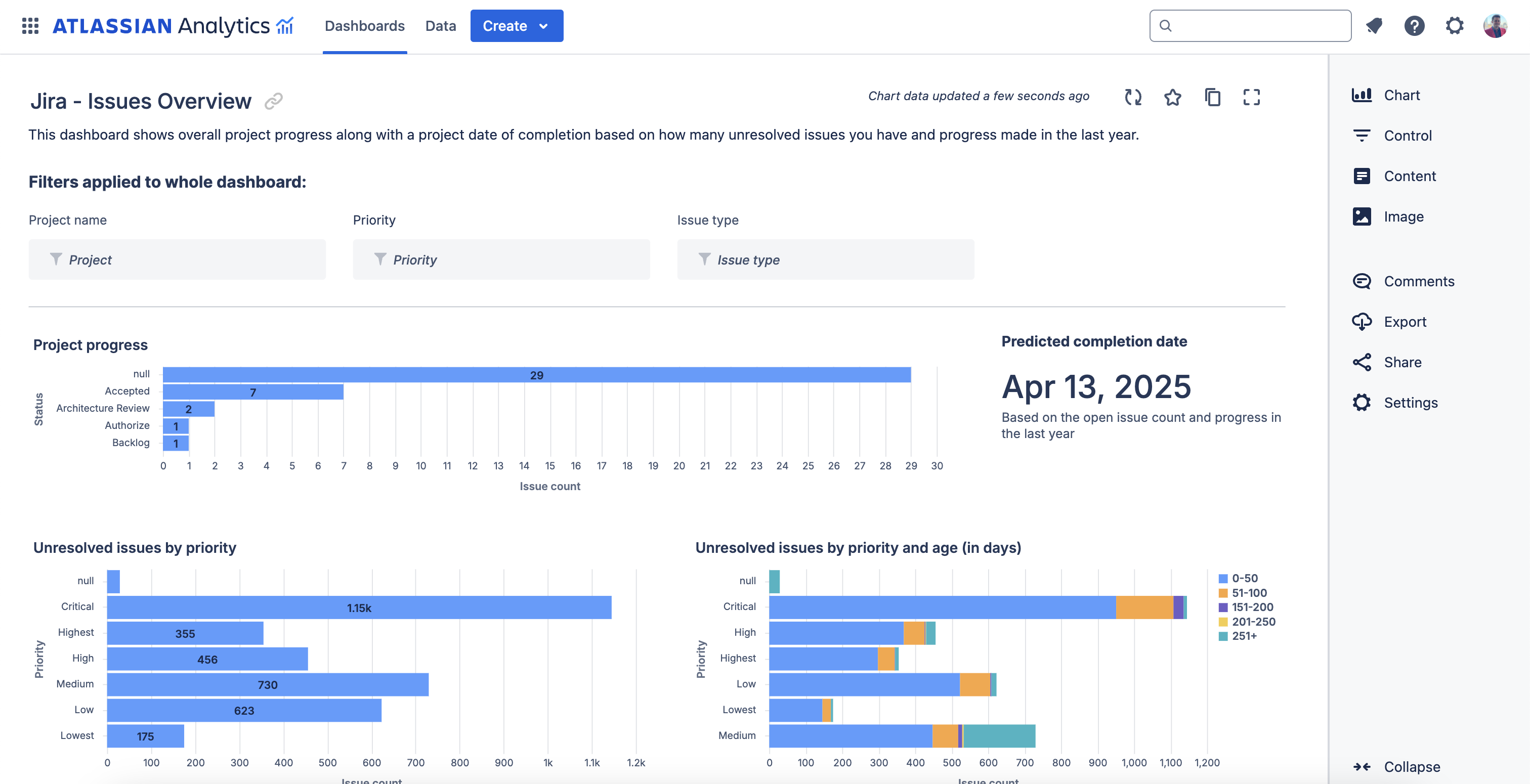Image resolution: width=1530 pixels, height=784 pixels.
Task: Click the Predicted completion date heading
Action: (1094, 341)
